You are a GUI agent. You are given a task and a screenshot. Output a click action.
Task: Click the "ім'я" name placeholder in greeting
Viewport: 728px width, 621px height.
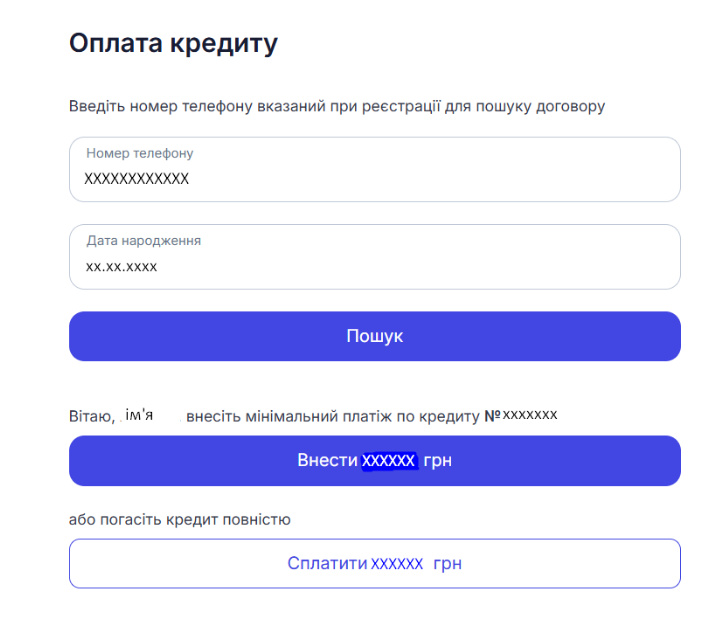140,415
